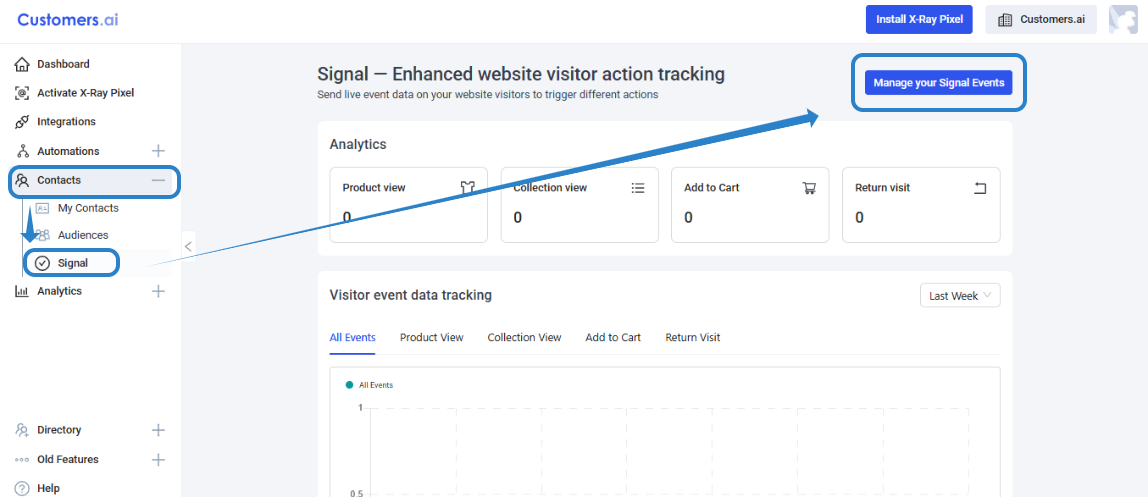This screenshot has width=1148, height=497.
Task: Select the Add to Cart tab
Action: pos(613,338)
